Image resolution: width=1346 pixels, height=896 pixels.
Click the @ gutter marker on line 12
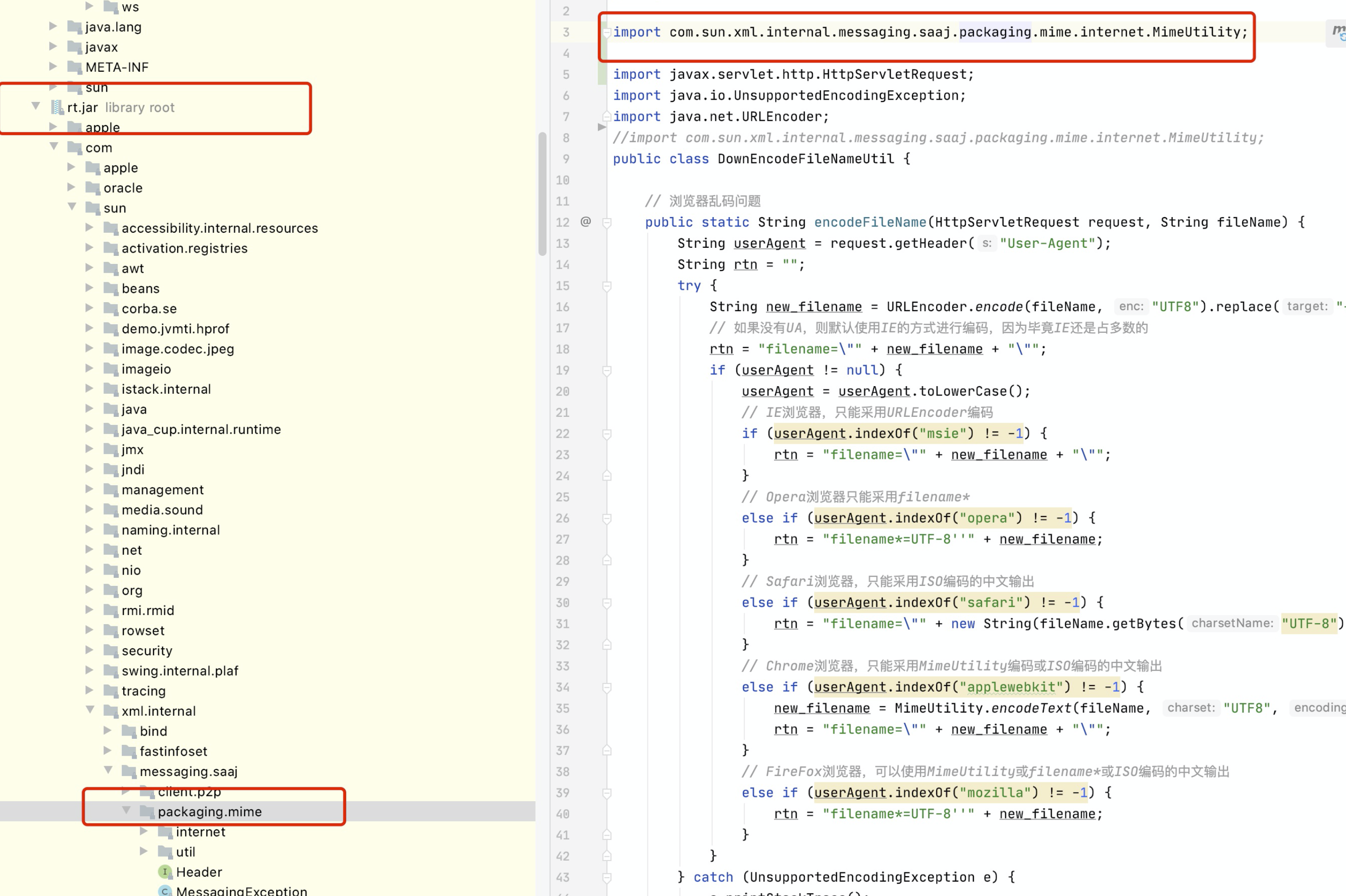585,222
